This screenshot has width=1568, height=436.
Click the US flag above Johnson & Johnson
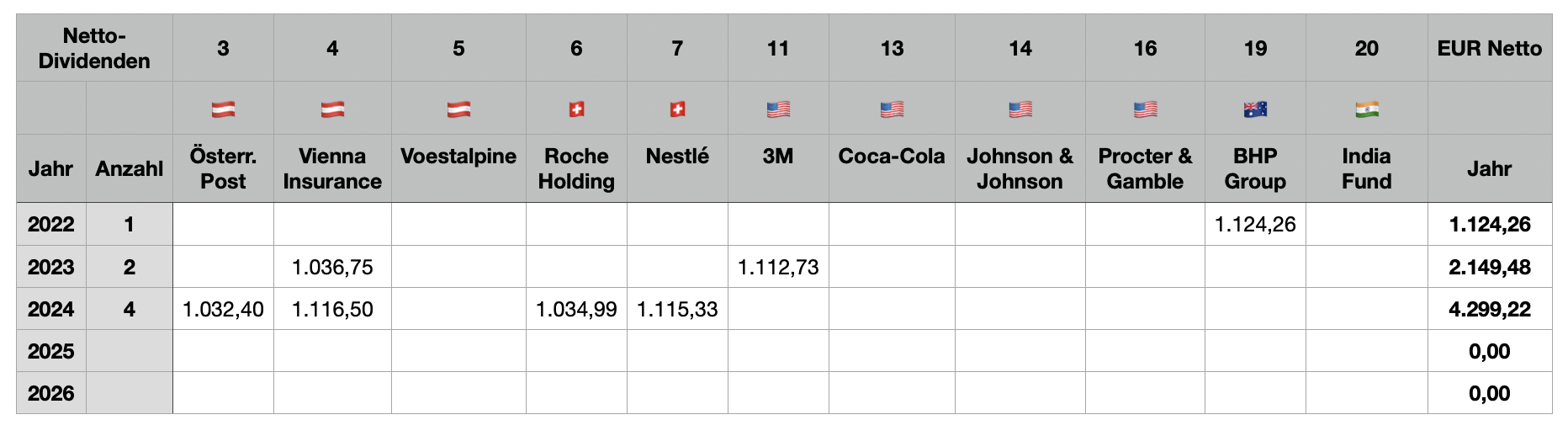point(1020,109)
